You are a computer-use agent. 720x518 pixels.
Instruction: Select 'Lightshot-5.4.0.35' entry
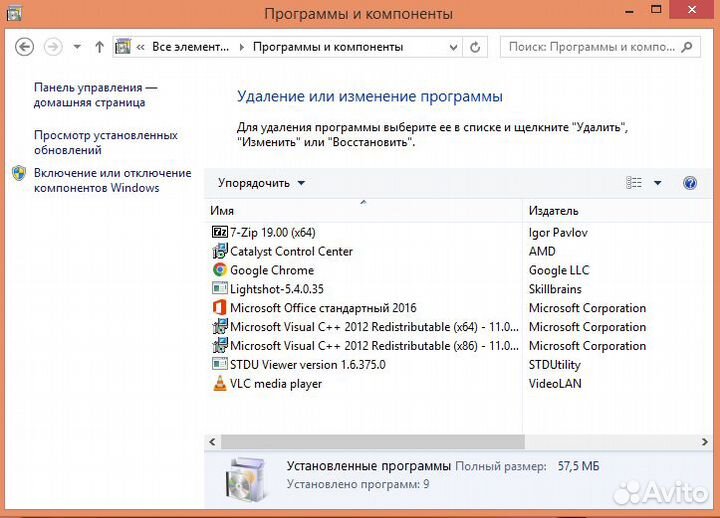click(x=277, y=289)
